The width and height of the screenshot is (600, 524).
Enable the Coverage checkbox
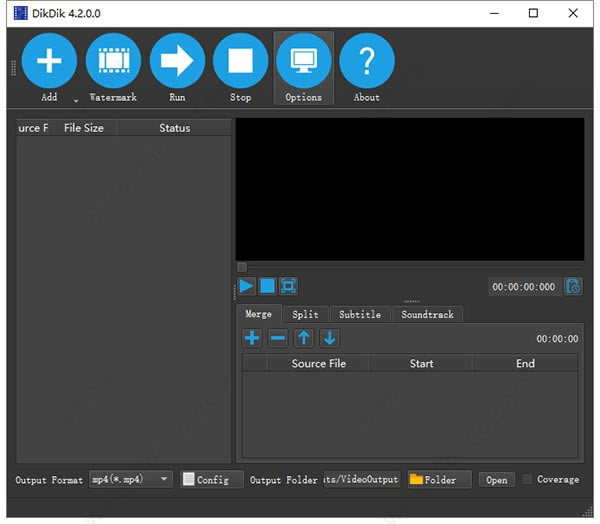pyautogui.click(x=528, y=479)
